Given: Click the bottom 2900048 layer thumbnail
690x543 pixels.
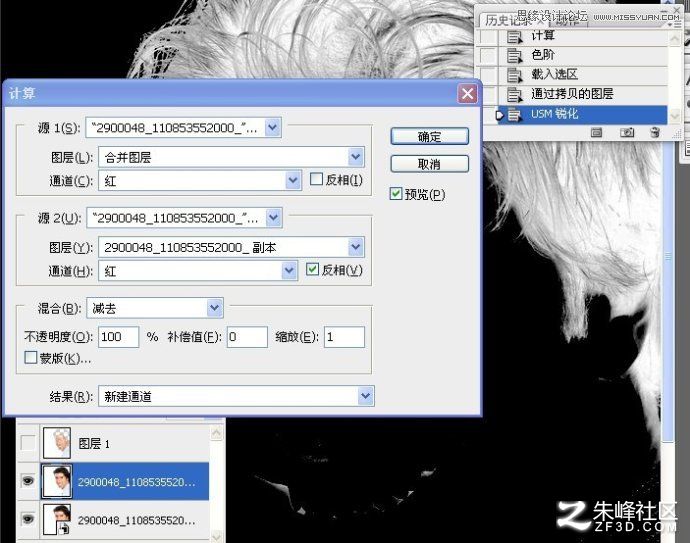Looking at the screenshot, I should pos(57,520).
